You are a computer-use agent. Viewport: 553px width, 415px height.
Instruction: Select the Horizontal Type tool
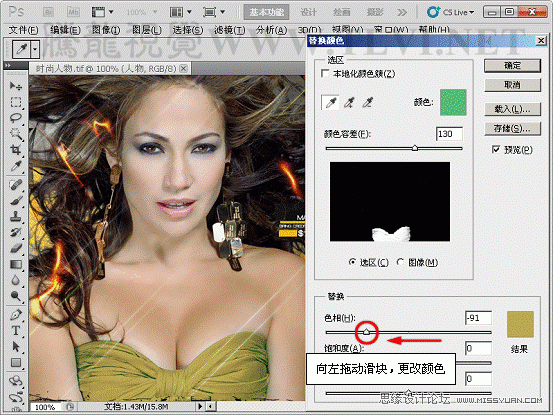click(16, 330)
